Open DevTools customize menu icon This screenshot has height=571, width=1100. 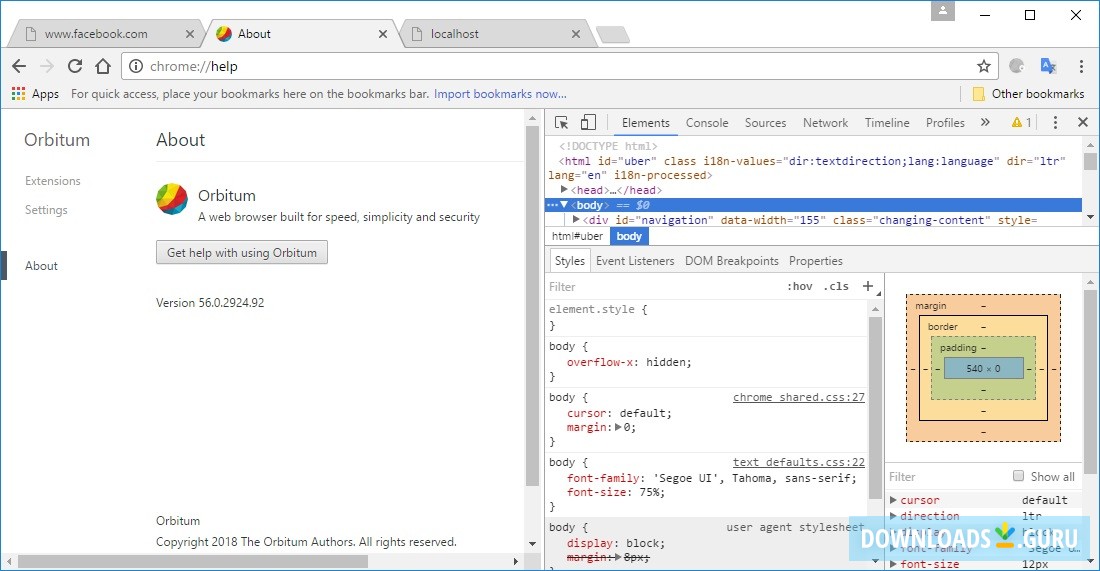click(1055, 123)
